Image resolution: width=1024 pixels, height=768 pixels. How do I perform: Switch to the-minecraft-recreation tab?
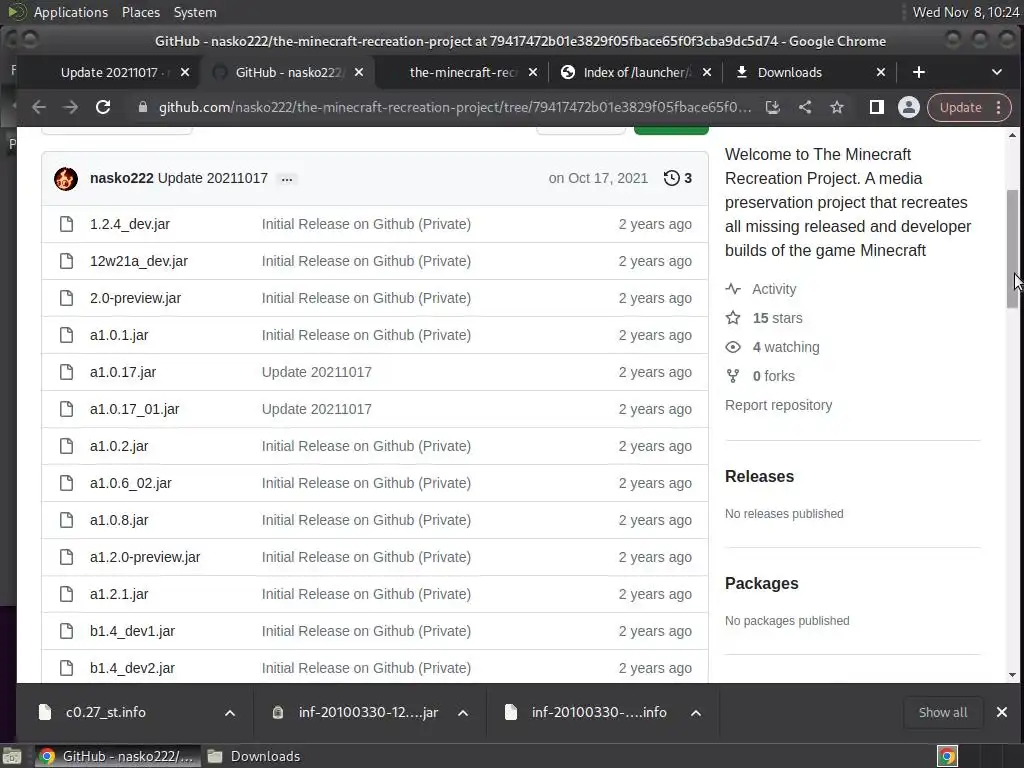[464, 72]
